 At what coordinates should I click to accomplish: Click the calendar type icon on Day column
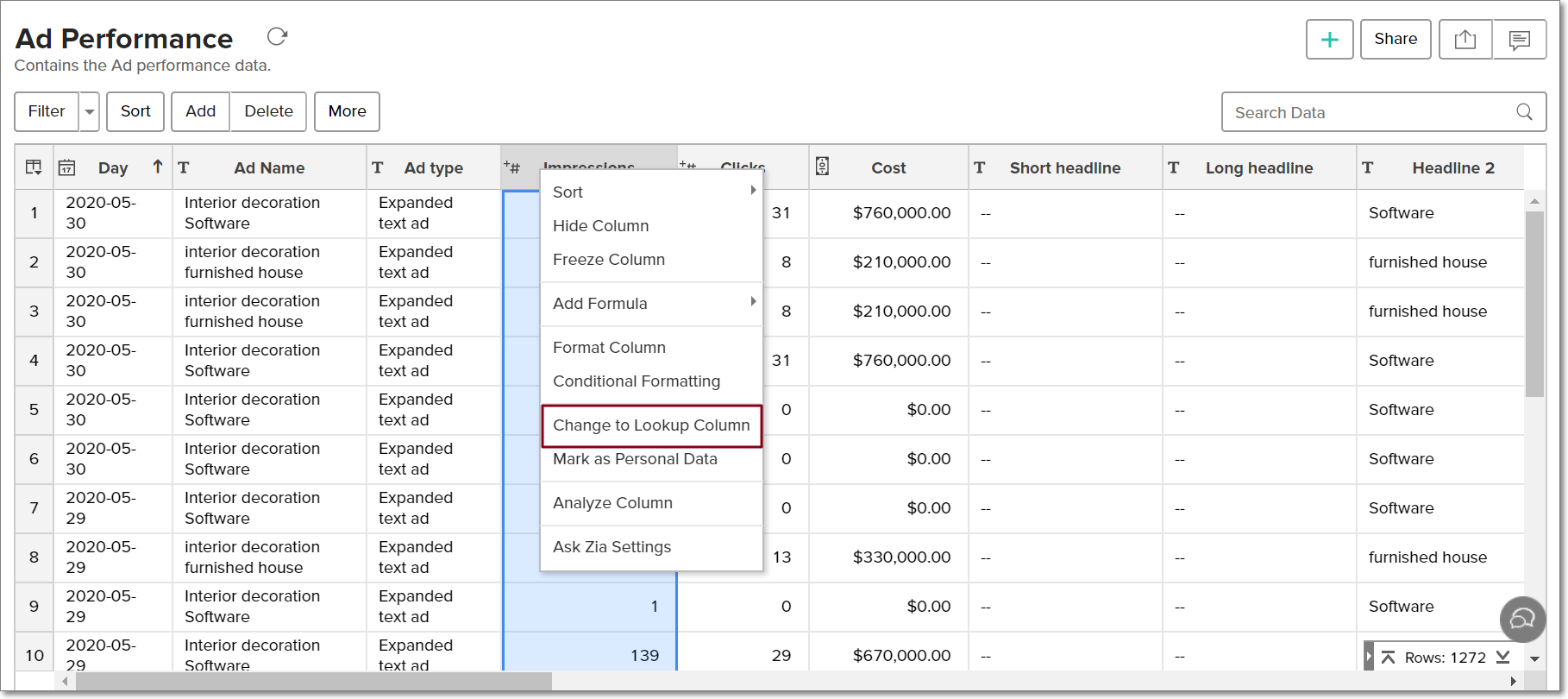pos(66,167)
